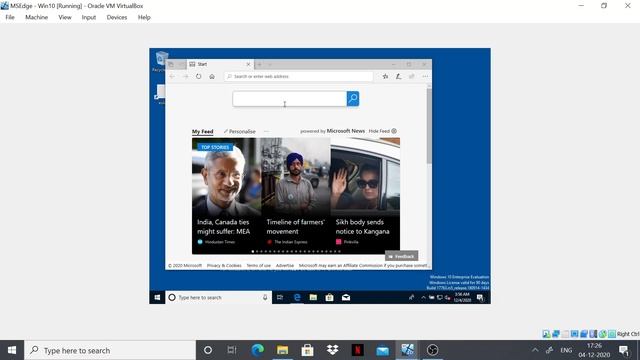Open Mail app on guest taskbar
Screen dimensions: 640x360
[x=346, y=298]
